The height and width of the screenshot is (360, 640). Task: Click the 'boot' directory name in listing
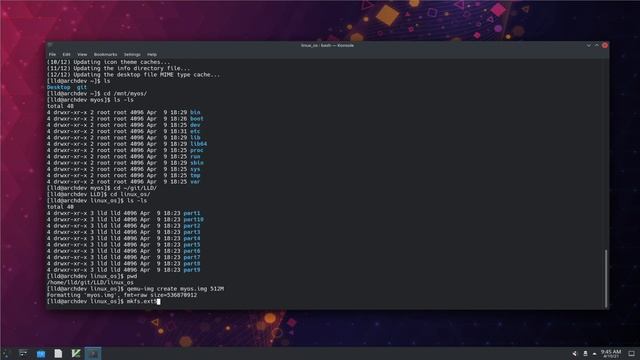click(x=197, y=119)
